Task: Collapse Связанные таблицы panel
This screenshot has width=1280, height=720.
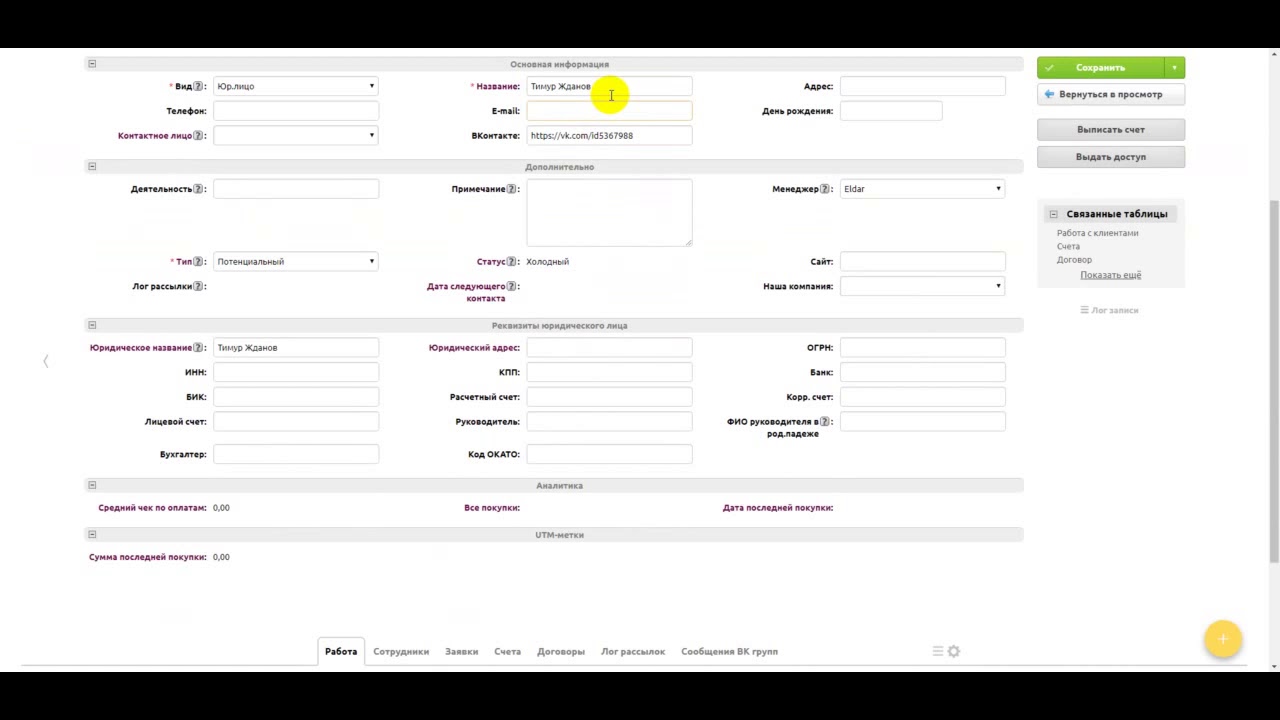Action: (x=1053, y=214)
